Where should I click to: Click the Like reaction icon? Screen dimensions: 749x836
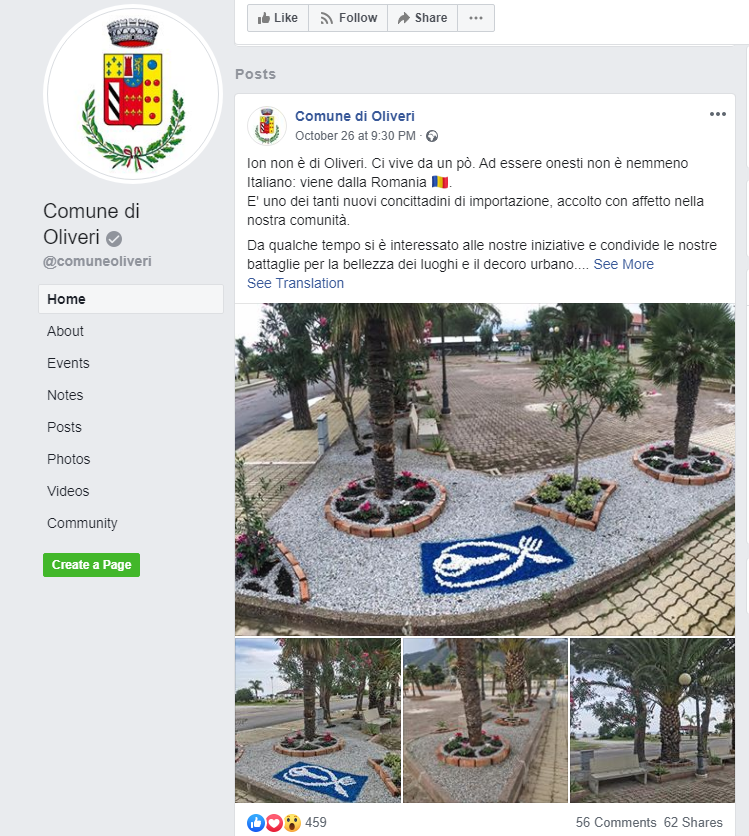pos(256,823)
